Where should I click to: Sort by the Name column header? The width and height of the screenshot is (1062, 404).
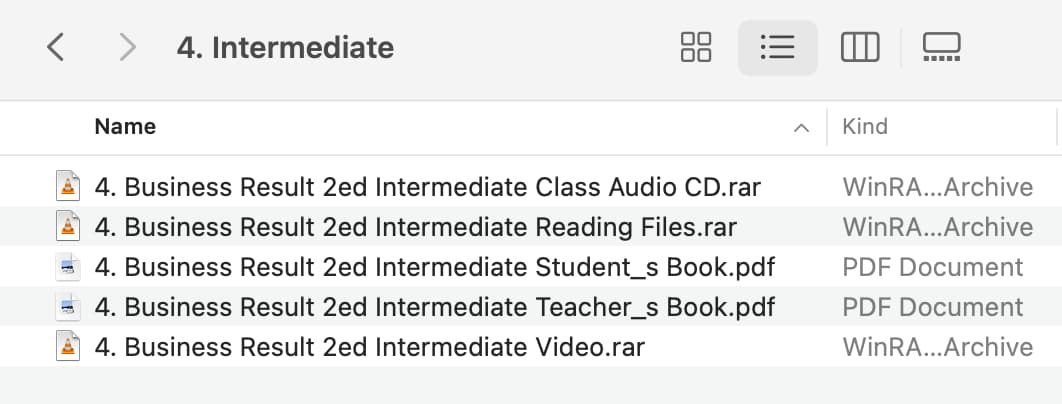click(x=125, y=127)
